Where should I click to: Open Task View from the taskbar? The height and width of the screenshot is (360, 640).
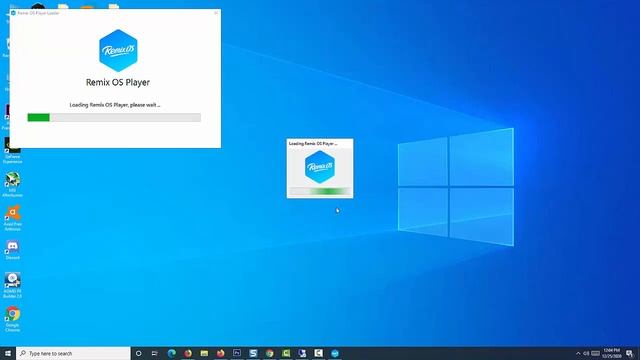155,353
